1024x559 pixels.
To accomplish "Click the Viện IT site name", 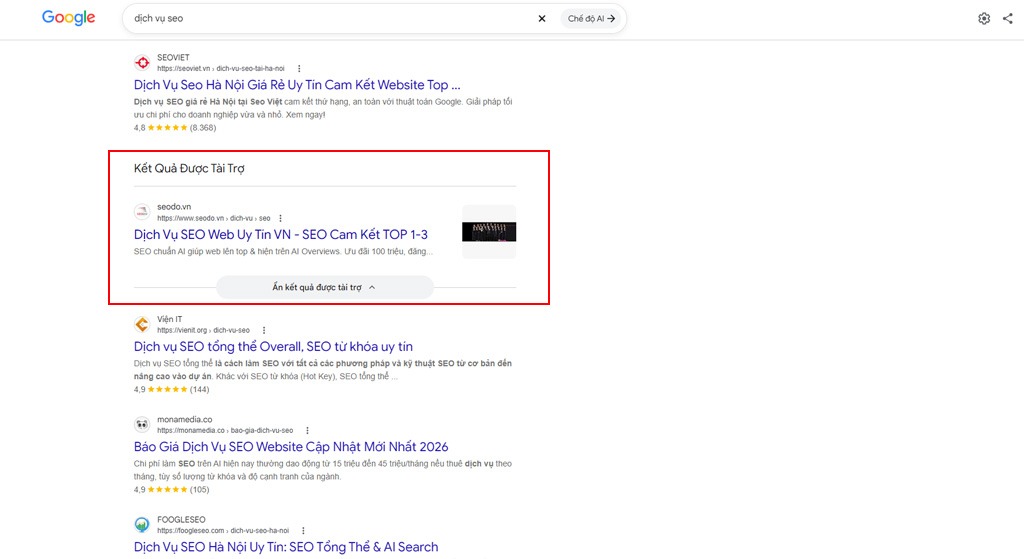I will tap(170, 319).
